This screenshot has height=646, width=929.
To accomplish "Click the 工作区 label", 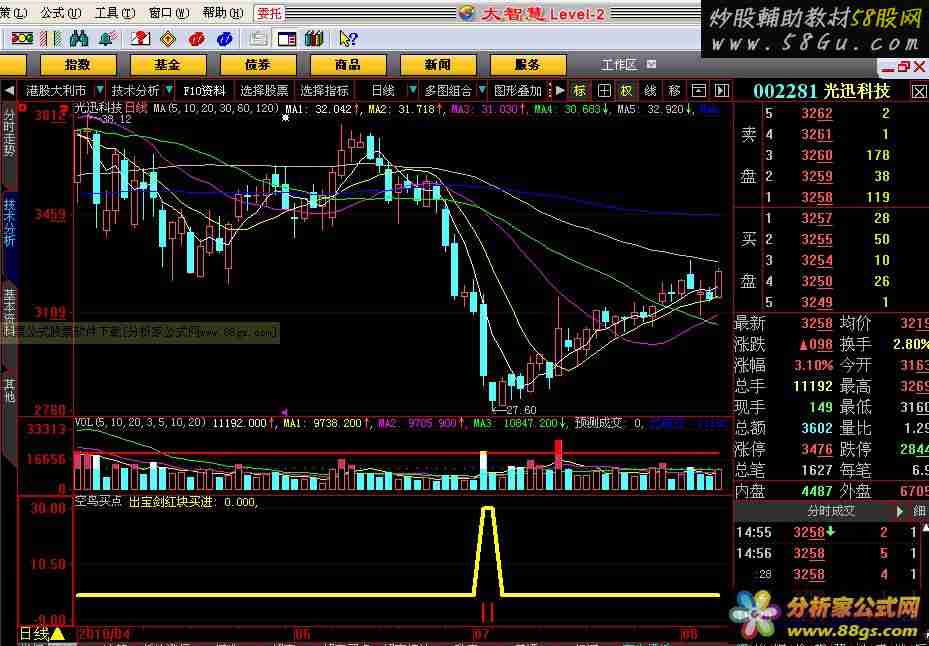I will pos(619,65).
